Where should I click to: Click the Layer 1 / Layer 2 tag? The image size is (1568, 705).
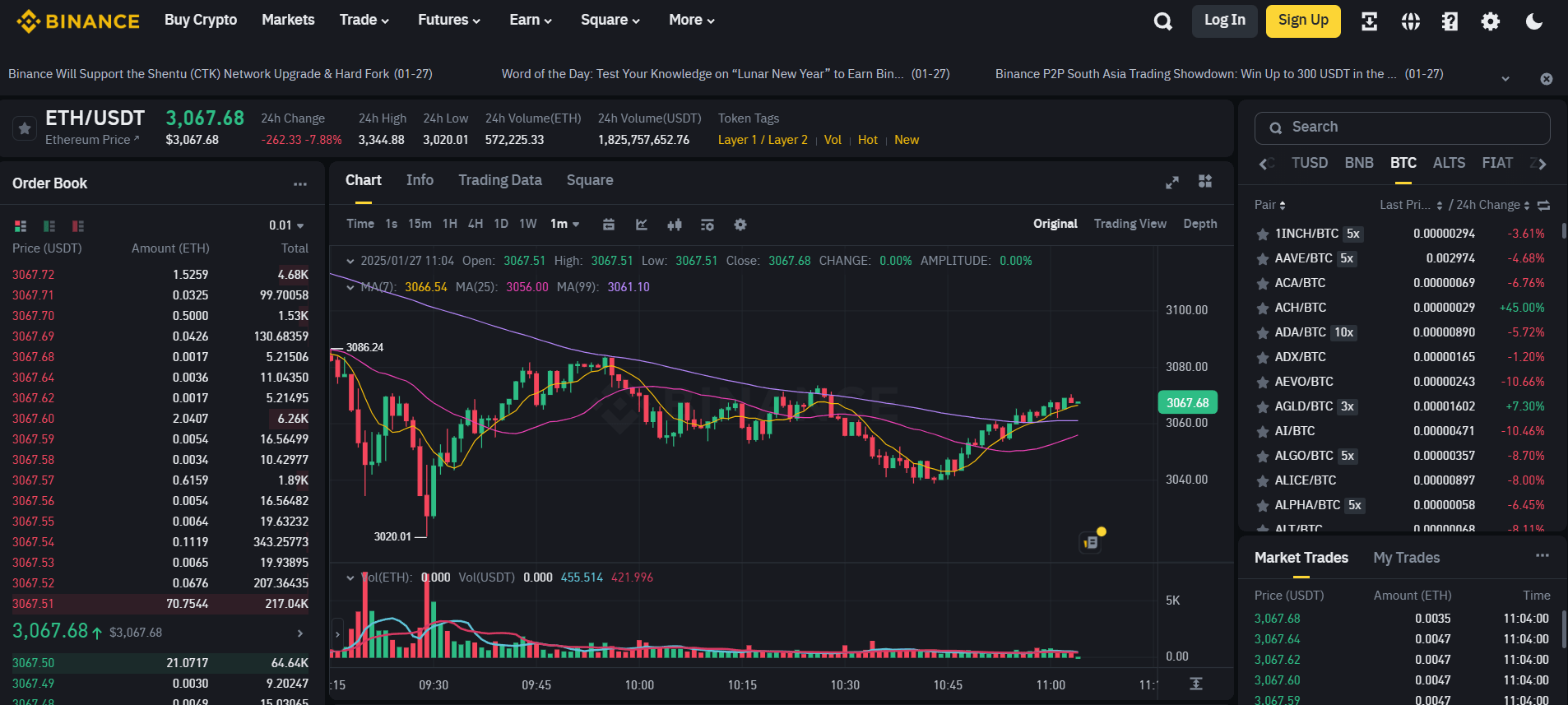pos(763,140)
